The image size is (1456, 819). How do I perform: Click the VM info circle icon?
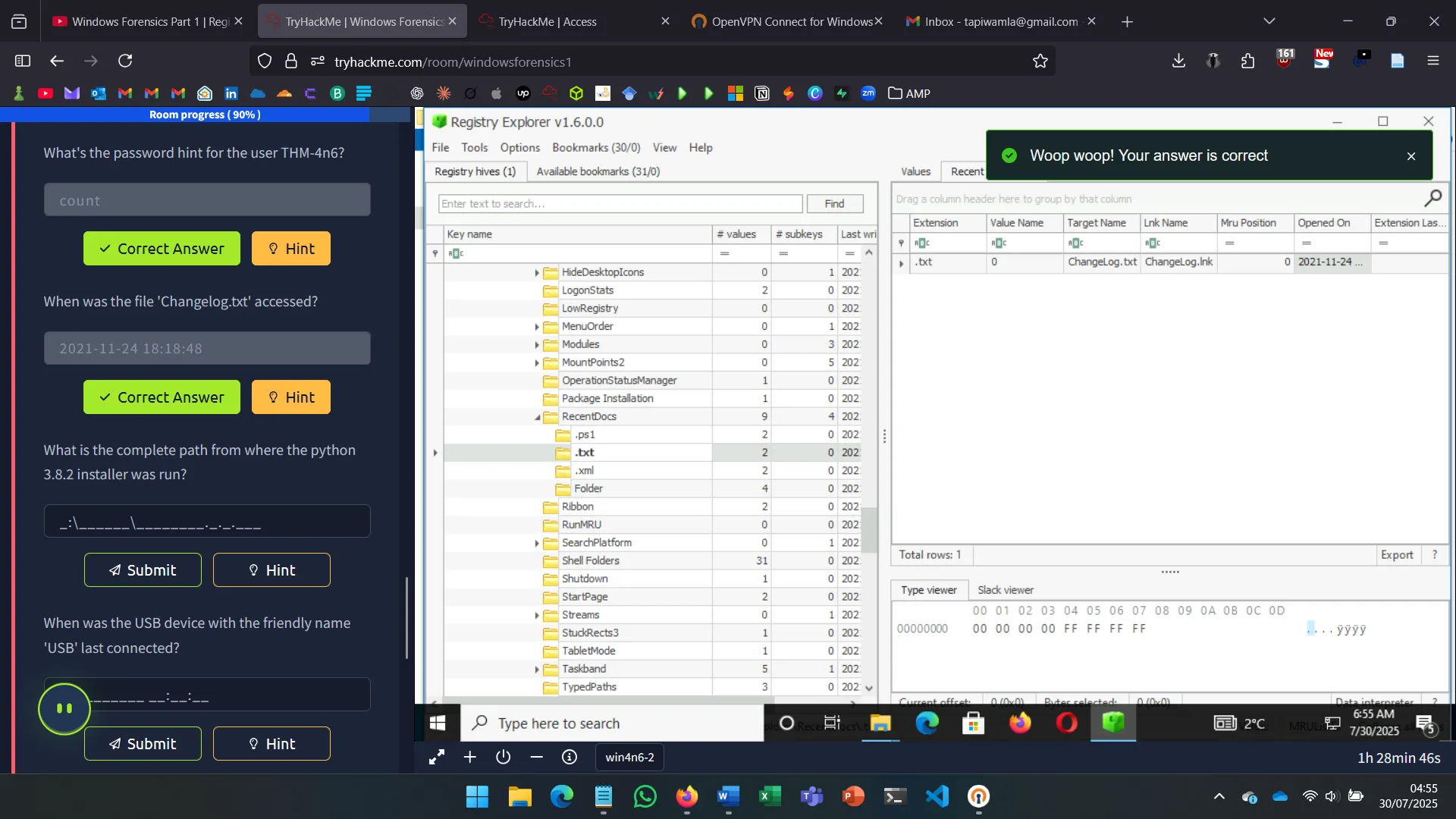570,757
